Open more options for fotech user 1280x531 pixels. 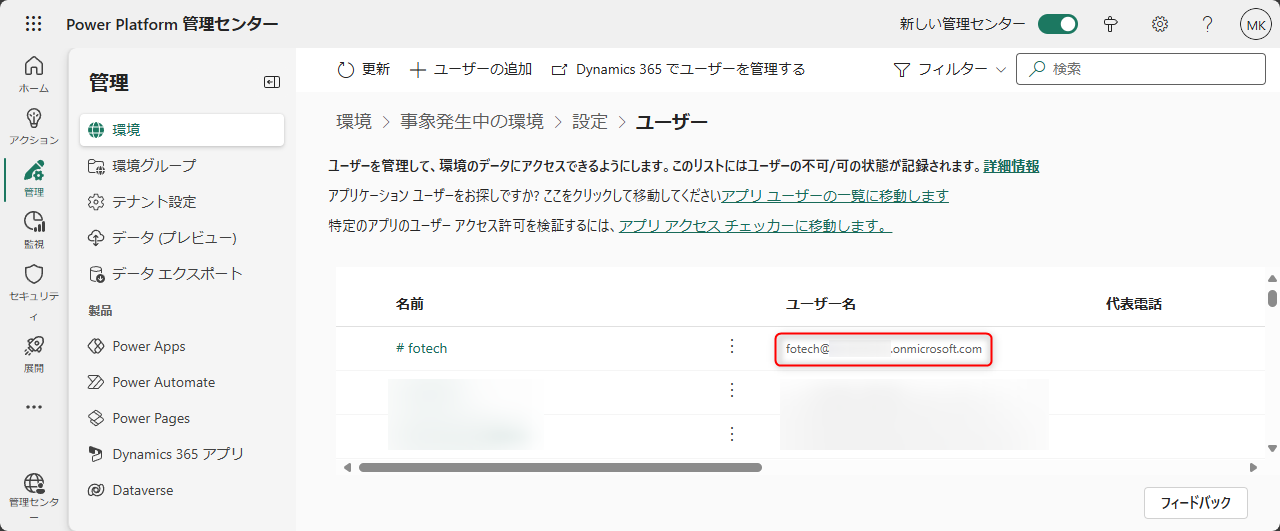click(731, 346)
